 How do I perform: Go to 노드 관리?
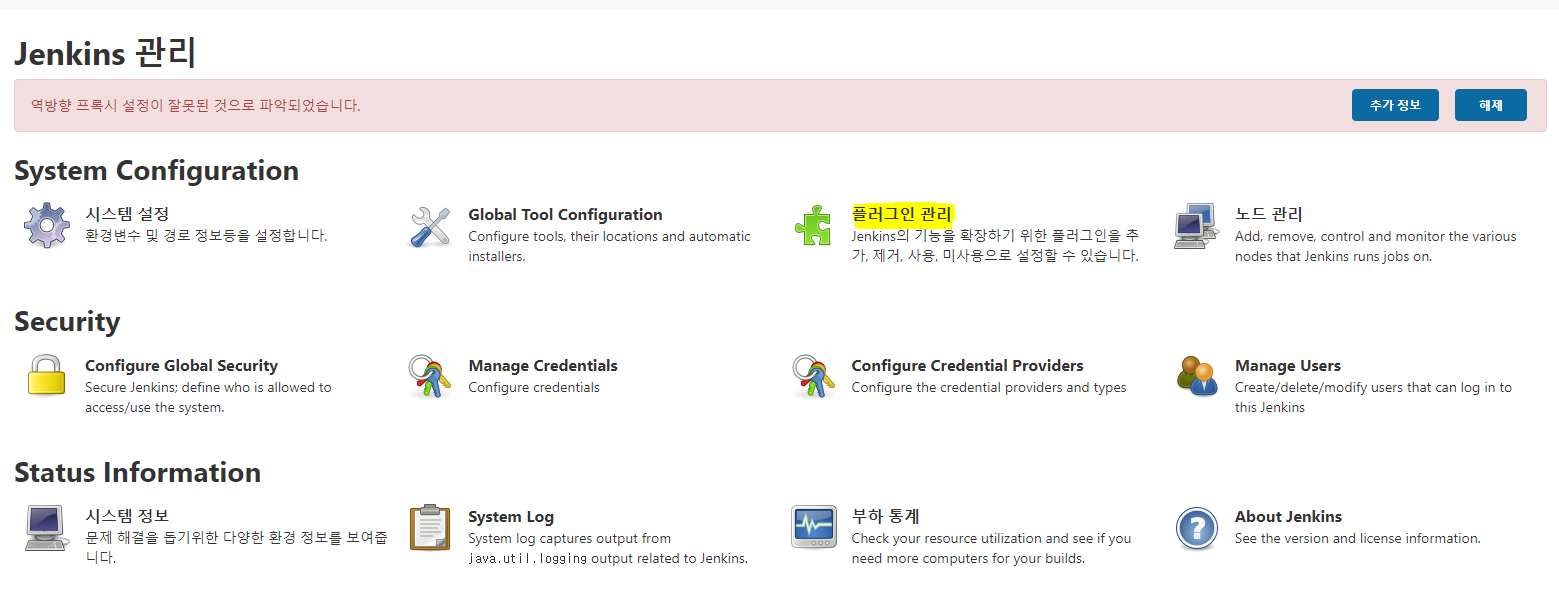point(1269,214)
